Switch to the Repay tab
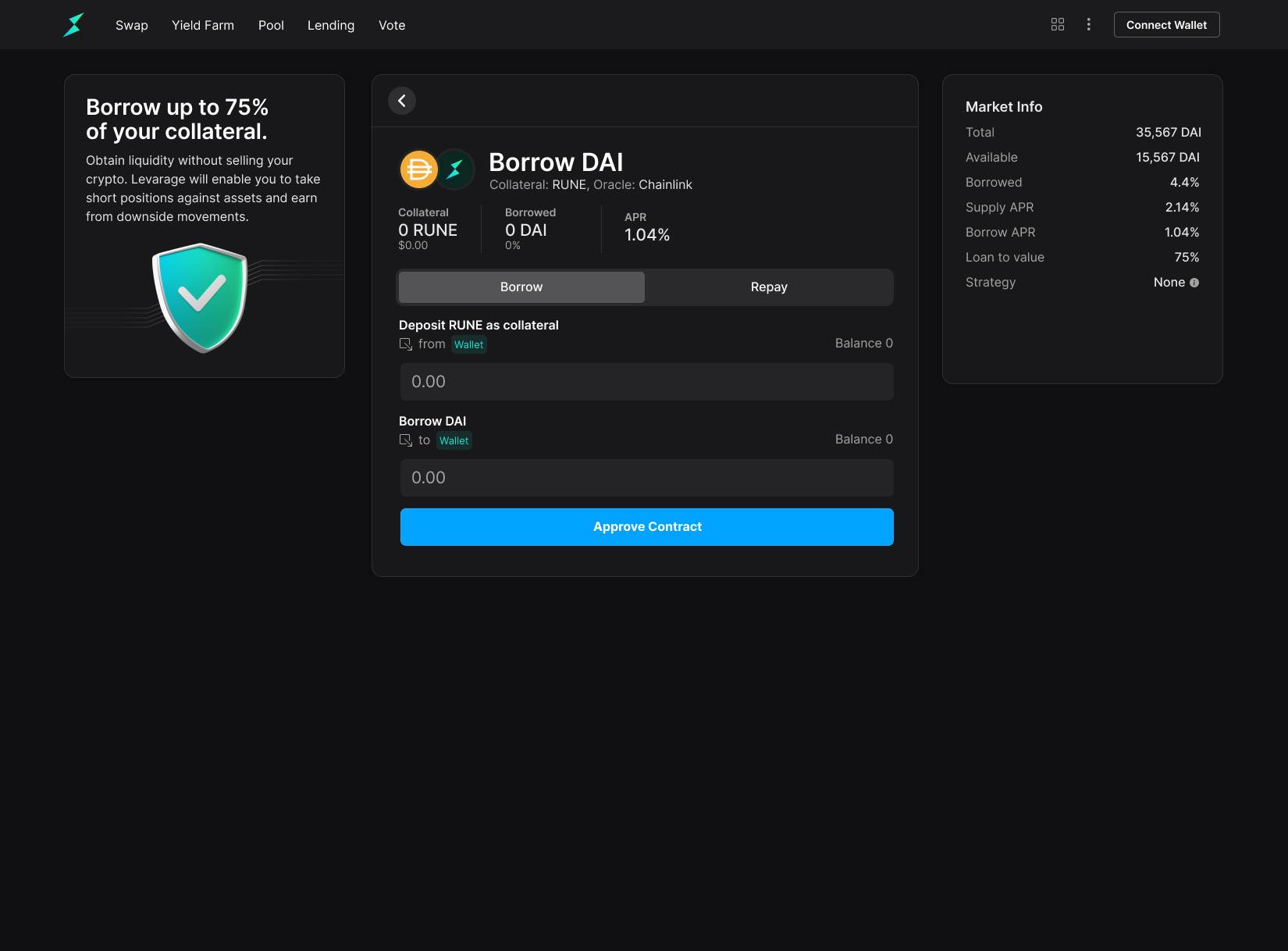Screen dimensions: 1288x951 pyautogui.click(x=769, y=287)
